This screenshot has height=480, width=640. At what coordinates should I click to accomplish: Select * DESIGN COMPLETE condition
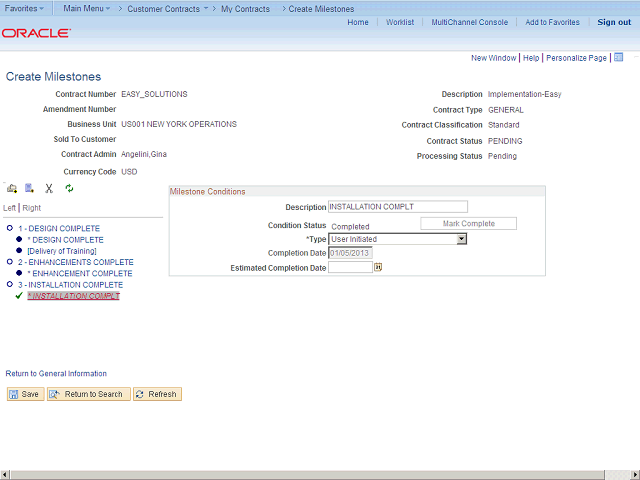[x=65, y=240]
